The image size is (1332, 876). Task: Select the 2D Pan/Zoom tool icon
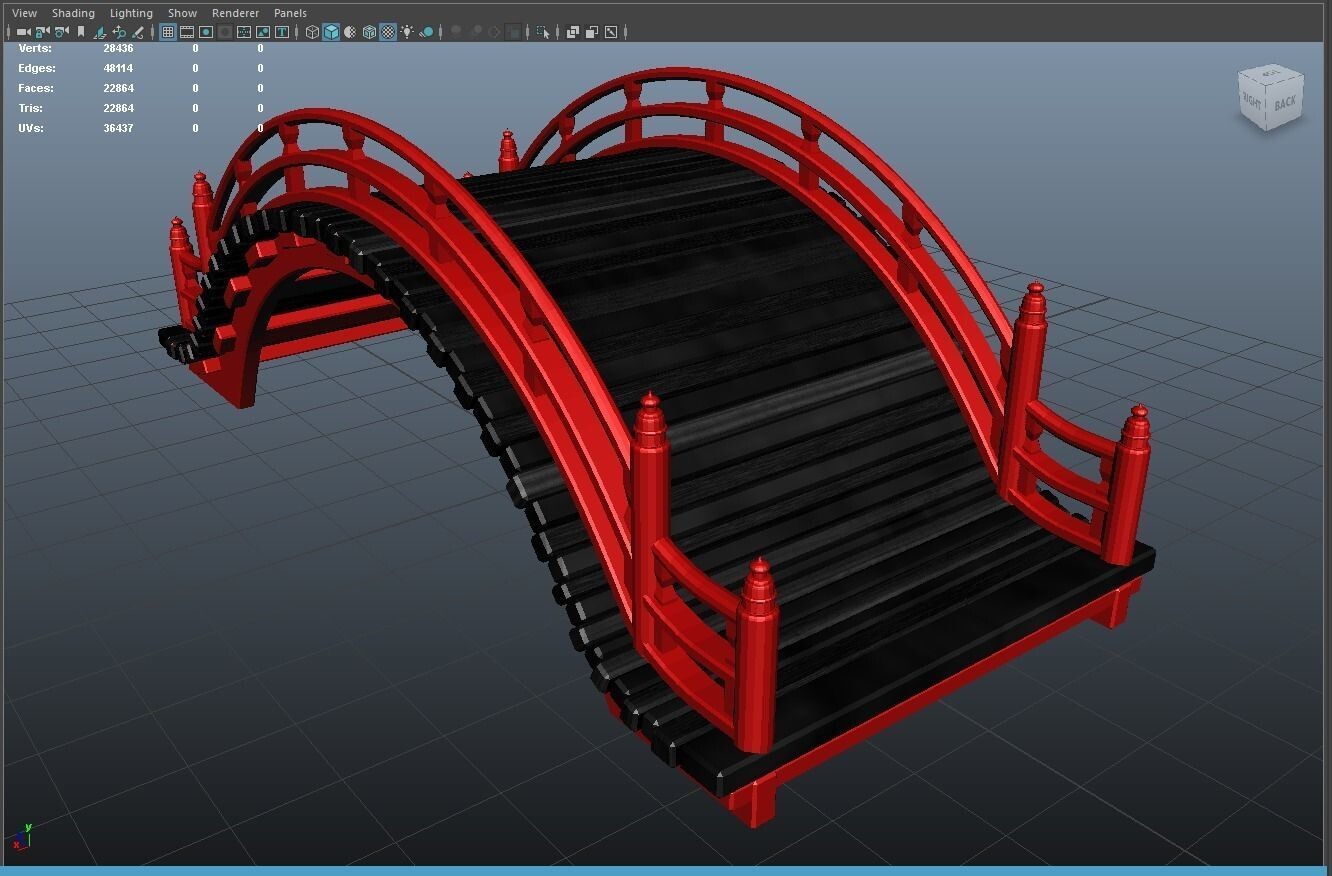[x=119, y=32]
